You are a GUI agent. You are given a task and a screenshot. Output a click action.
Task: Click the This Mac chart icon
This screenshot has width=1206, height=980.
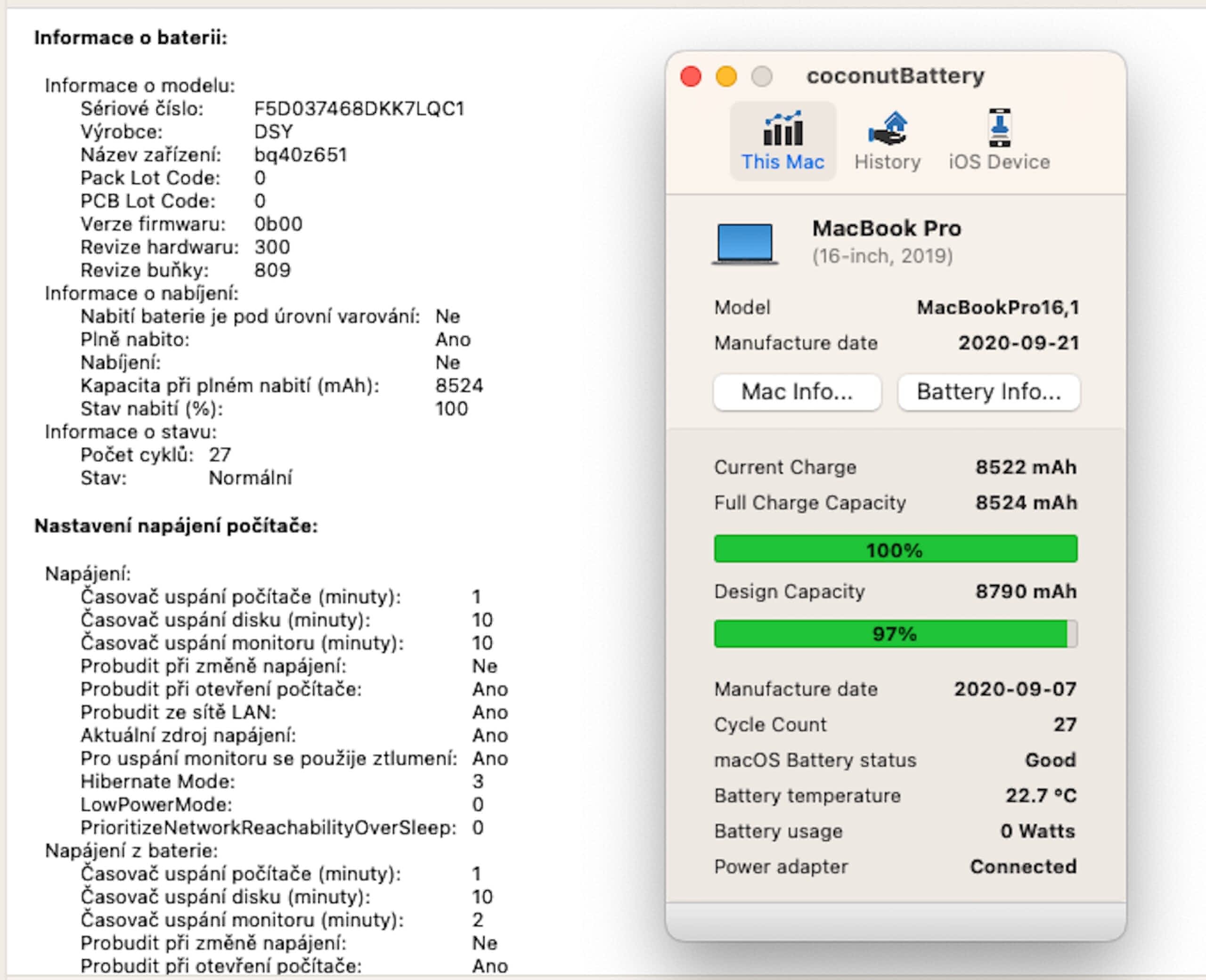point(782,129)
